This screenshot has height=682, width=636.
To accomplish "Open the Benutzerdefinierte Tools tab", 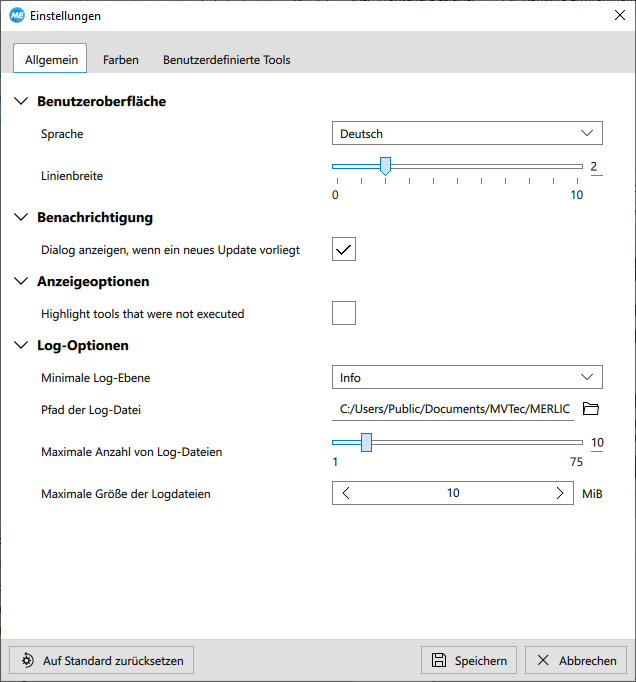I will (x=227, y=60).
